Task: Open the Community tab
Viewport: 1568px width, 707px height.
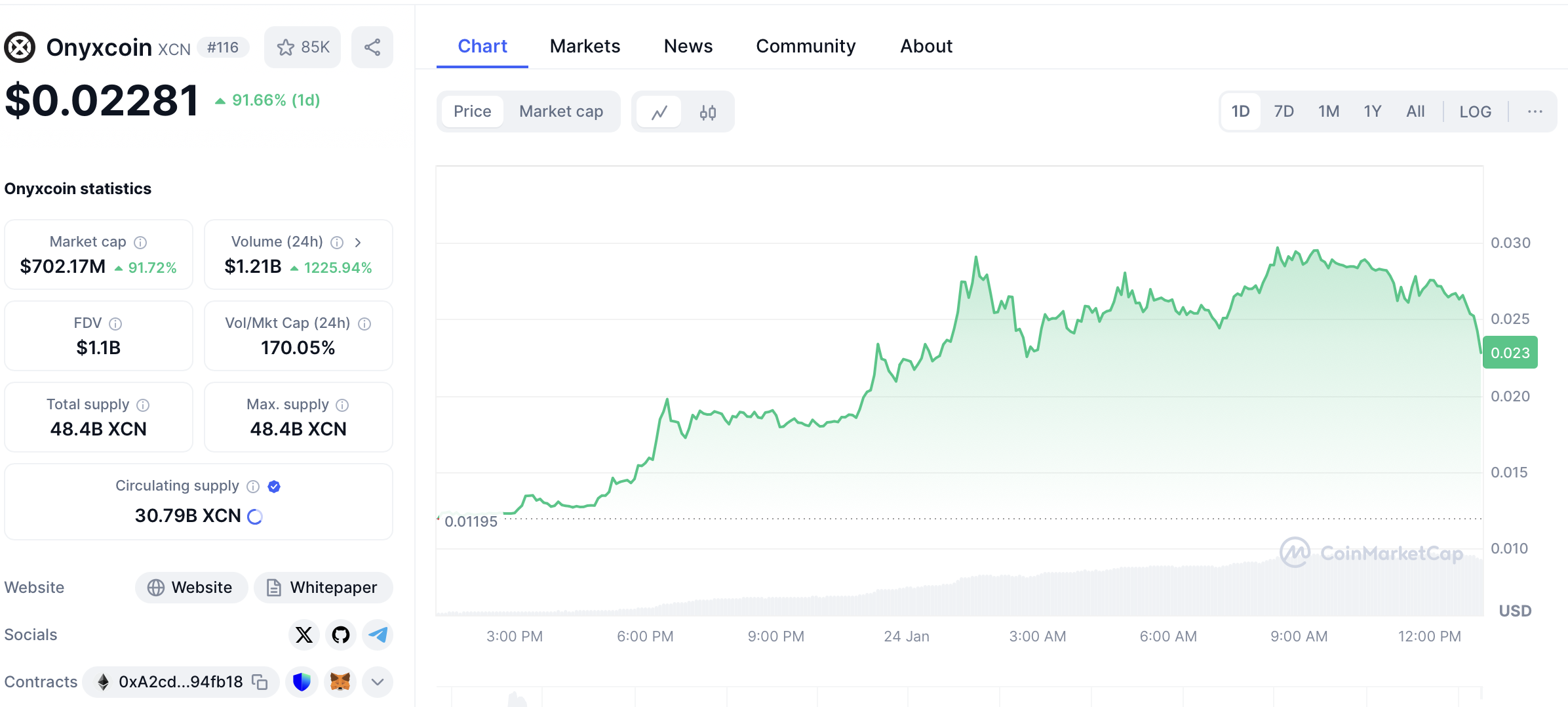Action: (x=806, y=46)
